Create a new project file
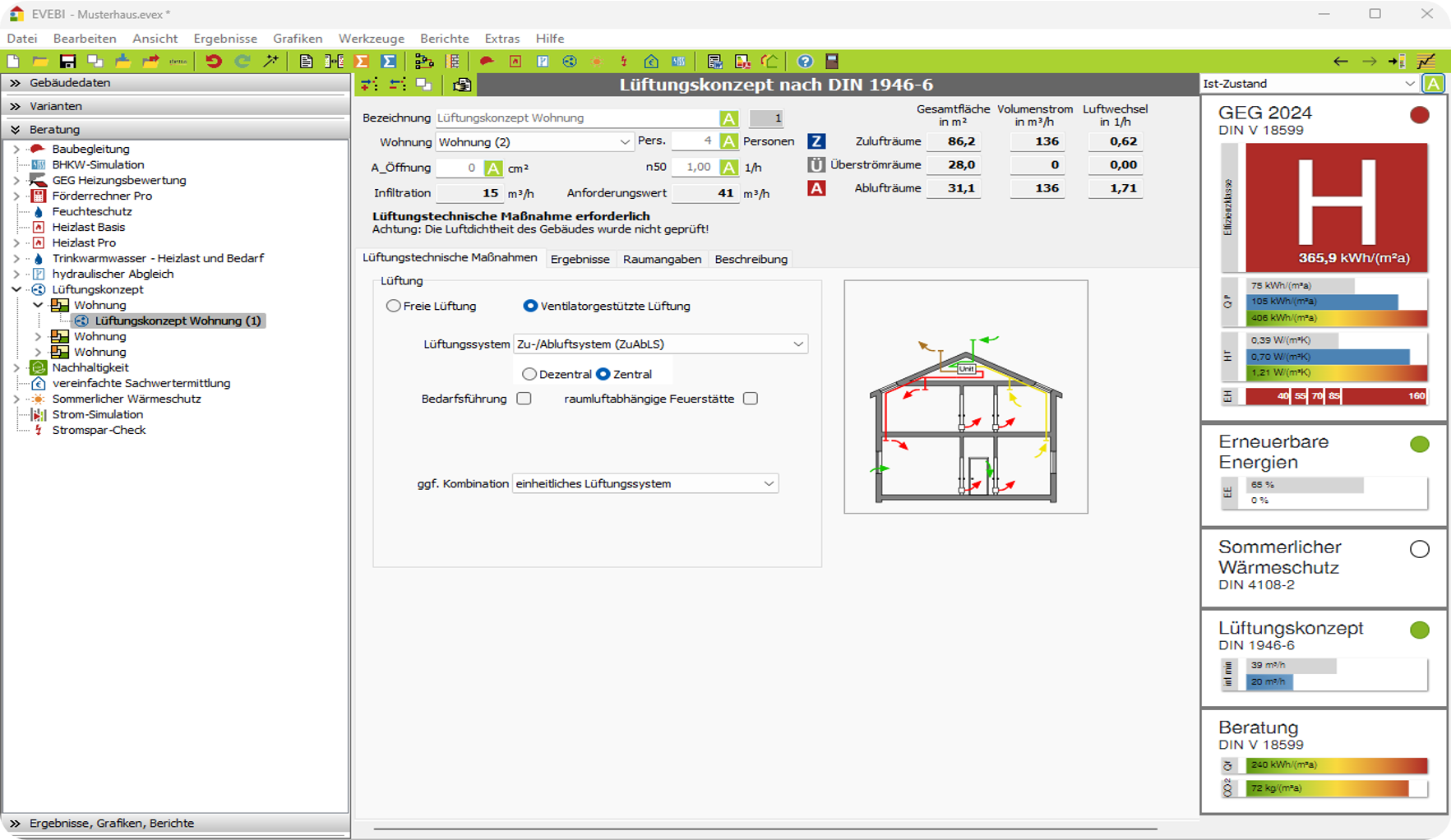1451x840 pixels. [x=13, y=62]
